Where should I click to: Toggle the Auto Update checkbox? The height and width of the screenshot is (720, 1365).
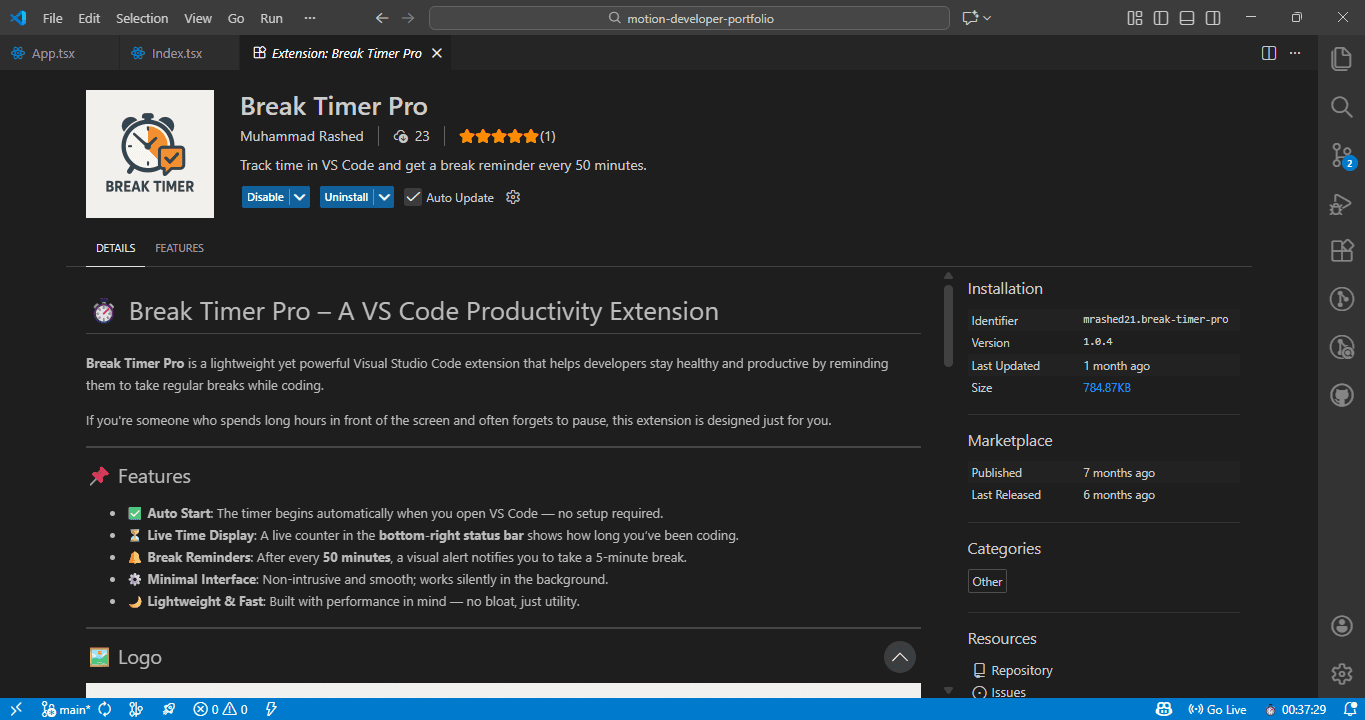(413, 197)
